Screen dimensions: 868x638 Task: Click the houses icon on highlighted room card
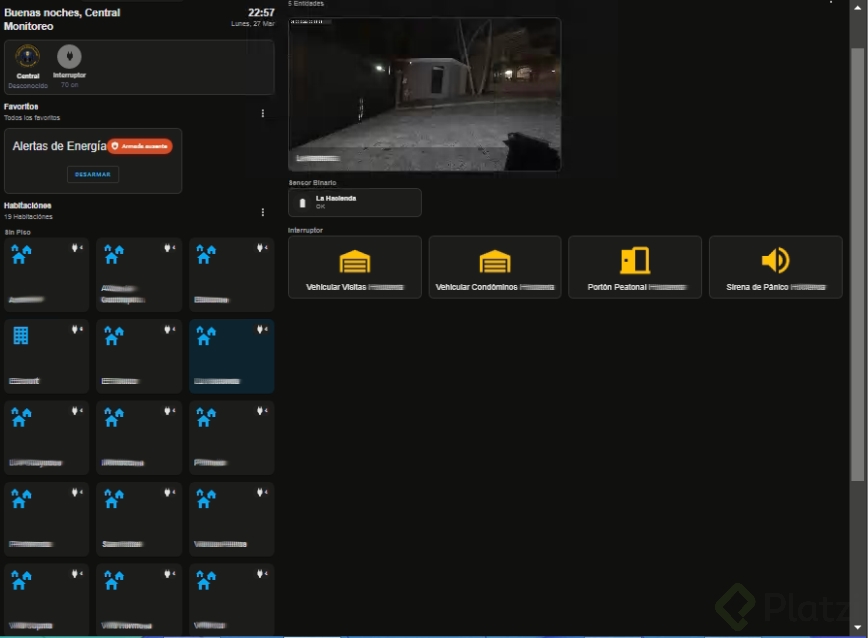[206, 335]
